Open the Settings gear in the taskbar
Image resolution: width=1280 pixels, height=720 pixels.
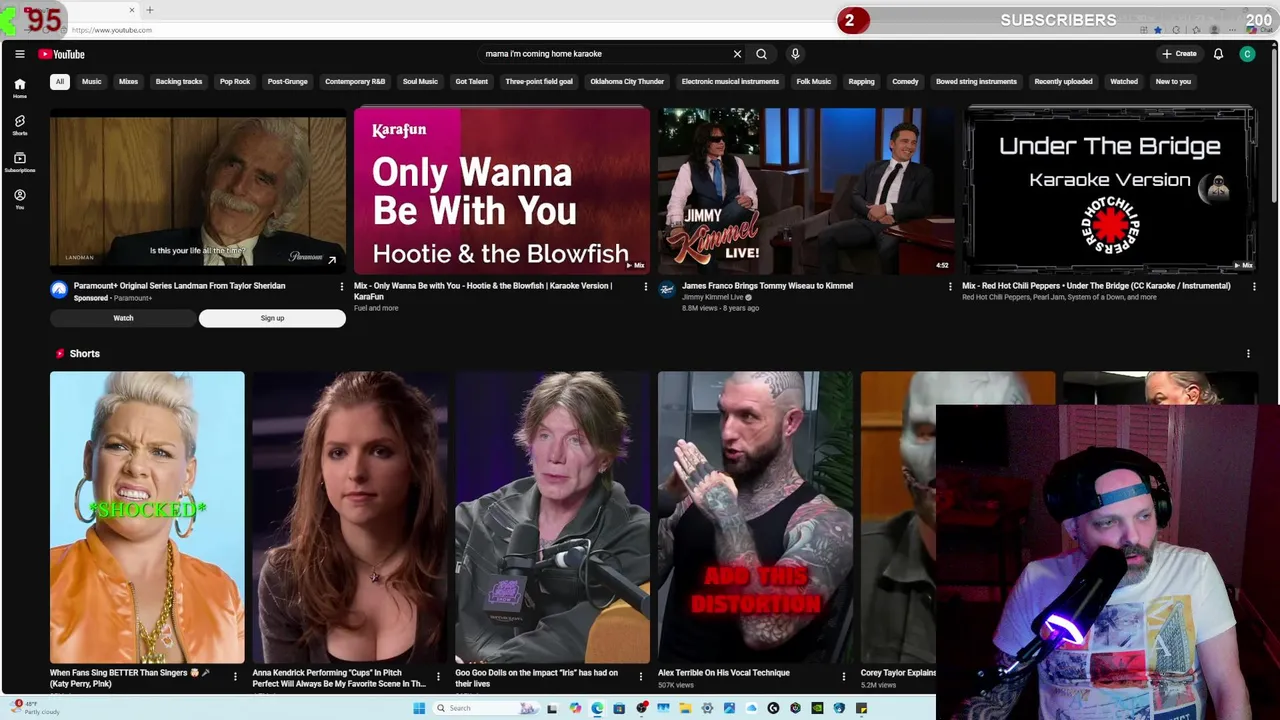(x=707, y=708)
